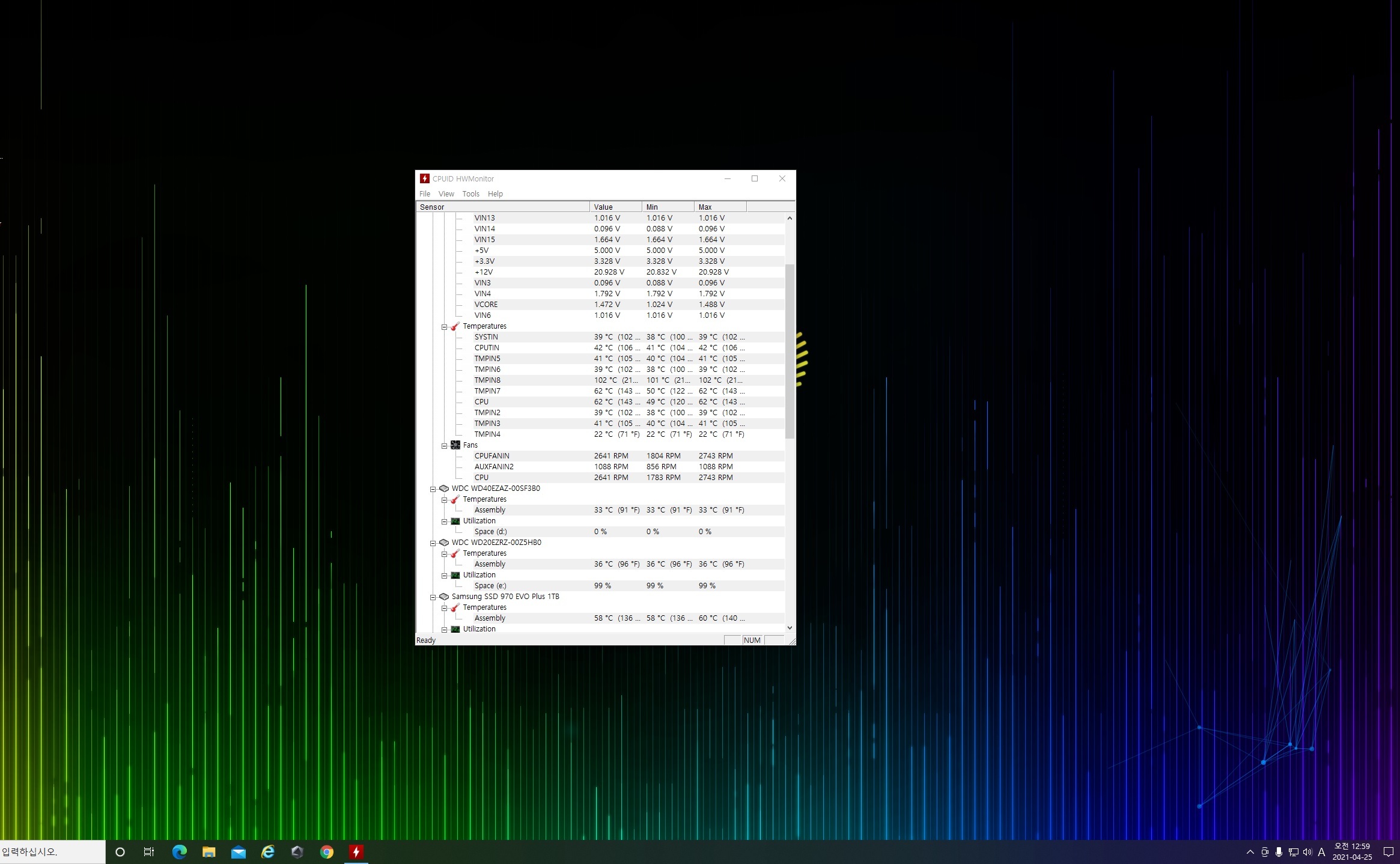Open Google Chrome from the taskbar
Viewport: 1400px width, 864px height.
click(326, 852)
